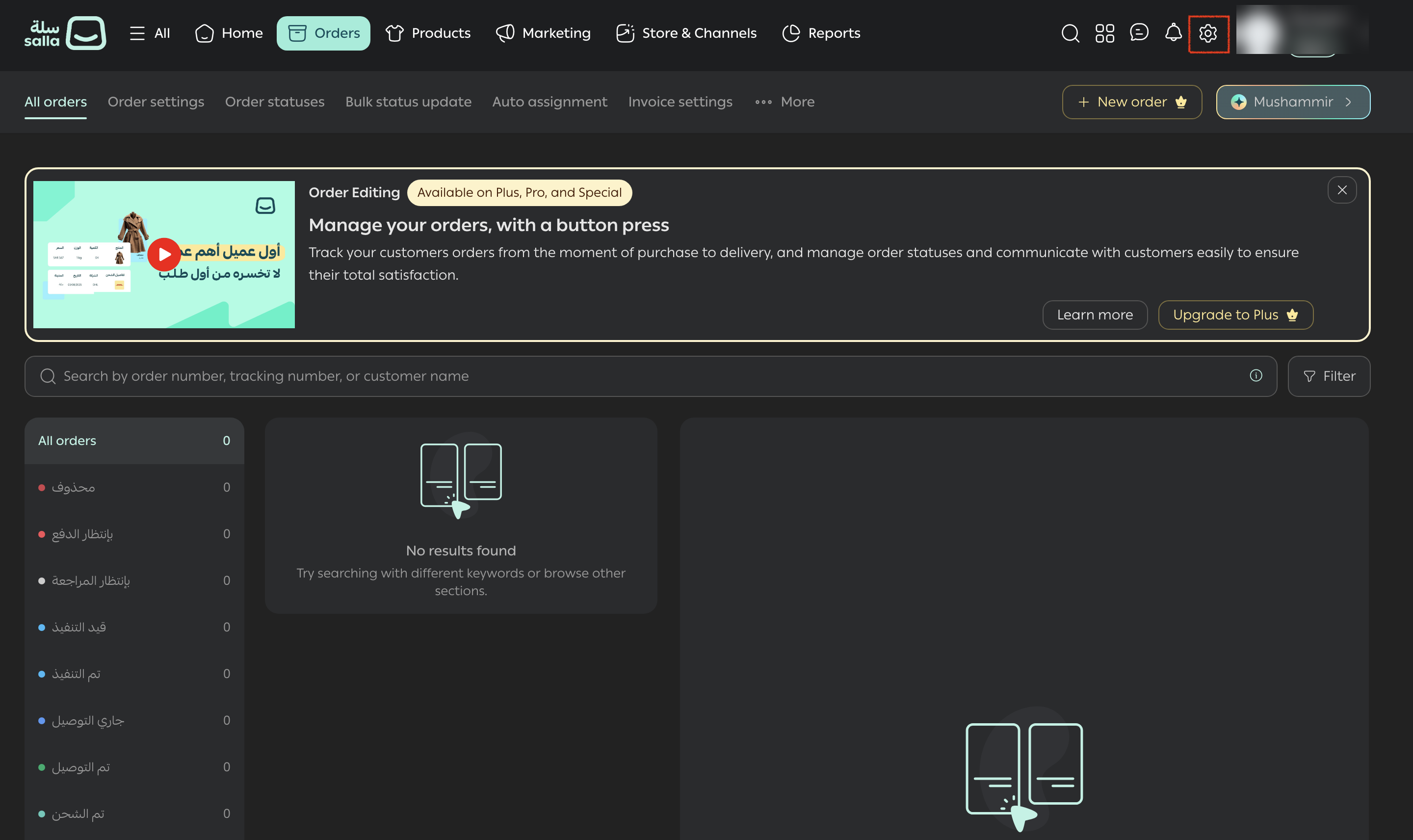The width and height of the screenshot is (1413, 840).
Task: Switch to Order statuses tab
Action: click(275, 102)
